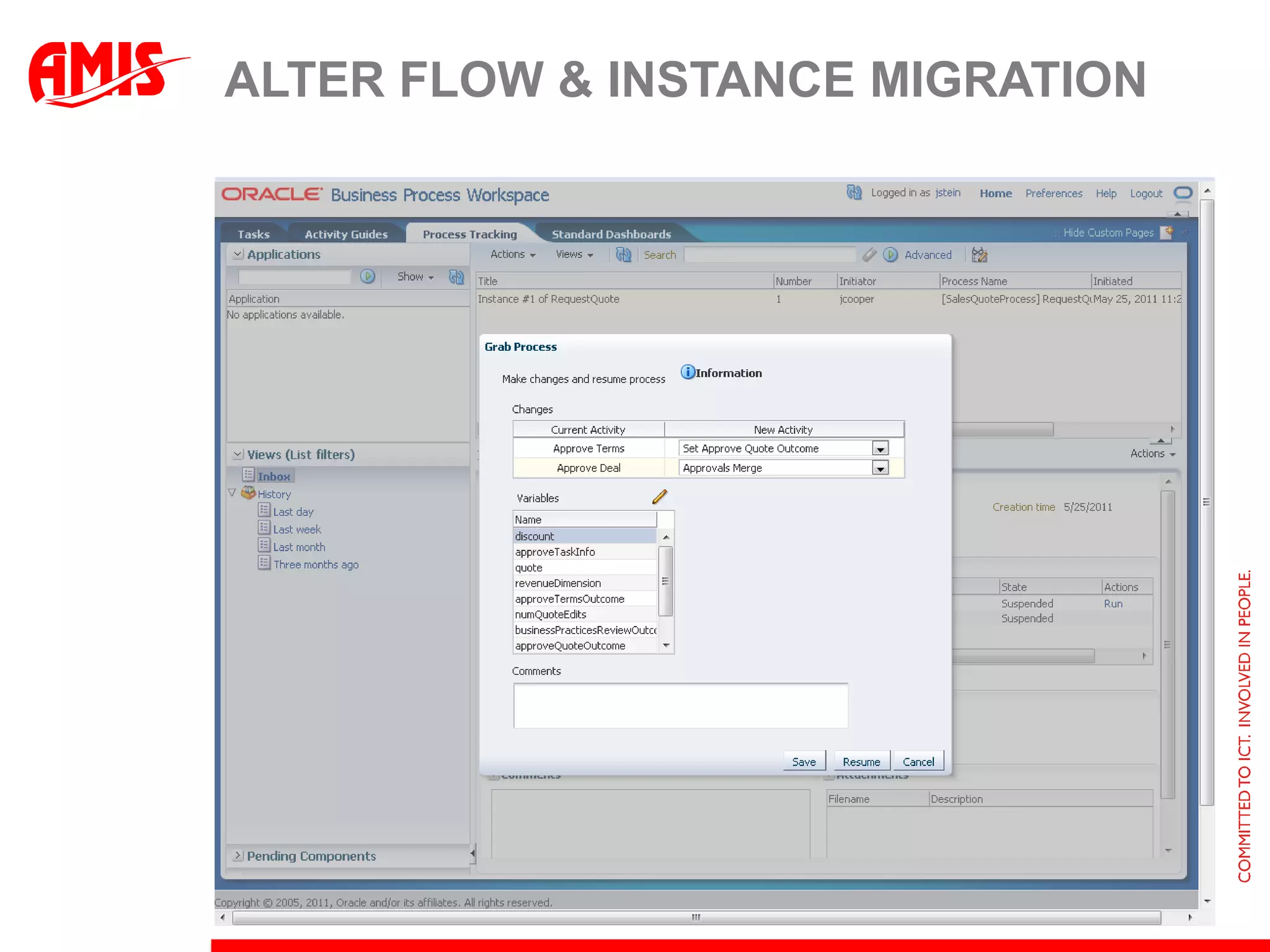Click custom page add icon
The width and height of the screenshot is (1270, 952).
pos(1166,232)
